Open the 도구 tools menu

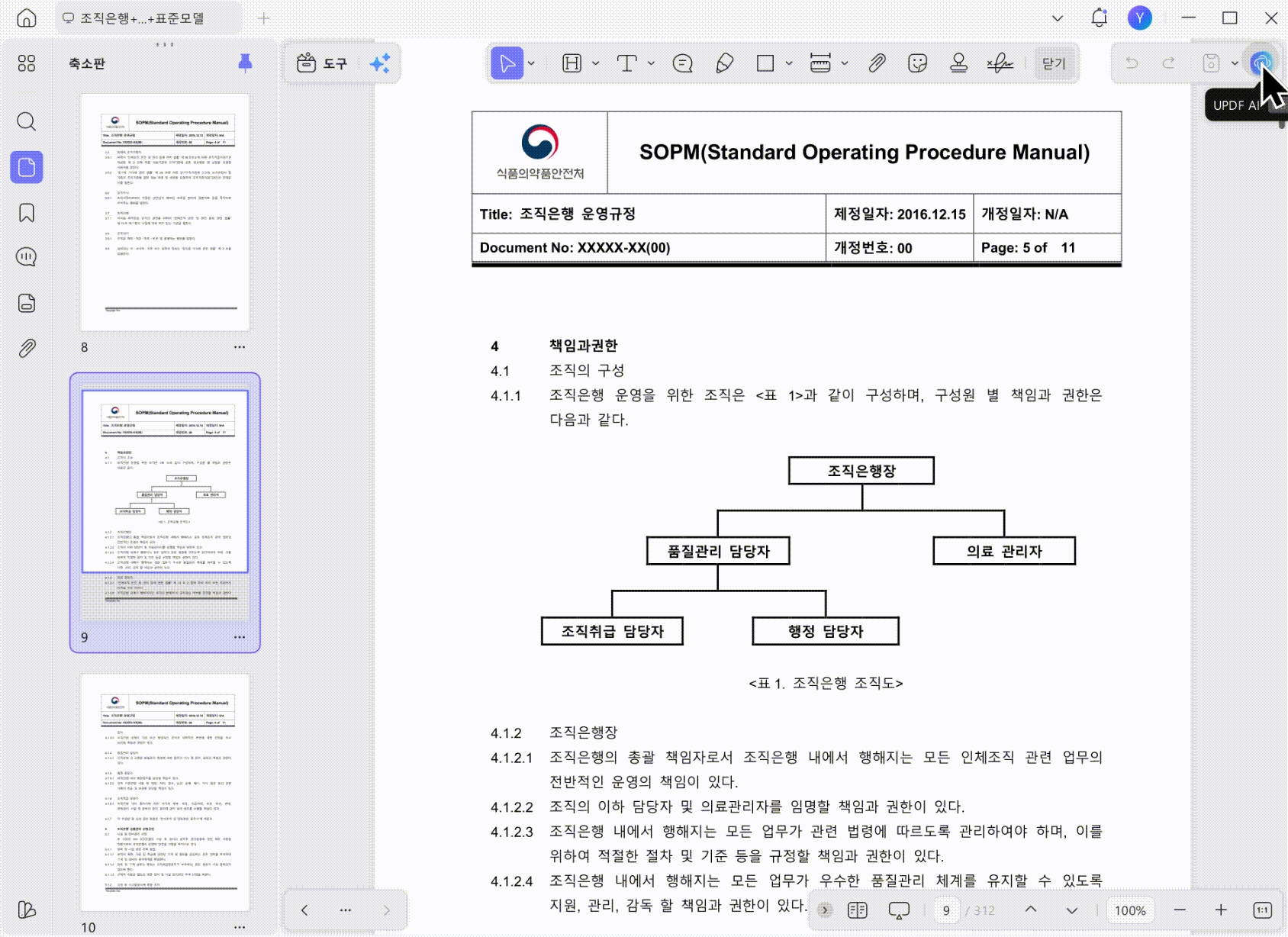pyautogui.click(x=322, y=63)
